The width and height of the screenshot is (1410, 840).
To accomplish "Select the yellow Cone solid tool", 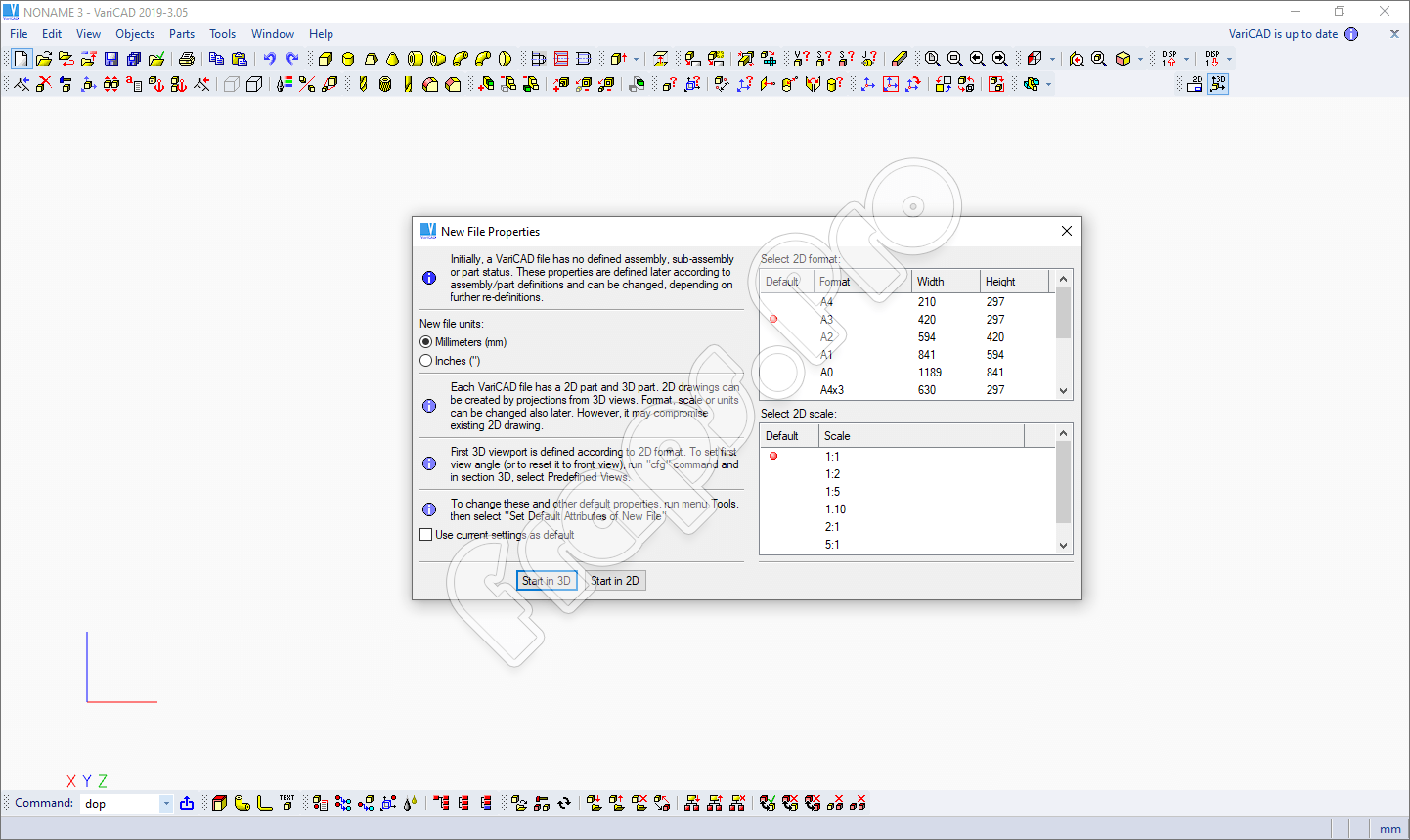I will pyautogui.click(x=393, y=59).
